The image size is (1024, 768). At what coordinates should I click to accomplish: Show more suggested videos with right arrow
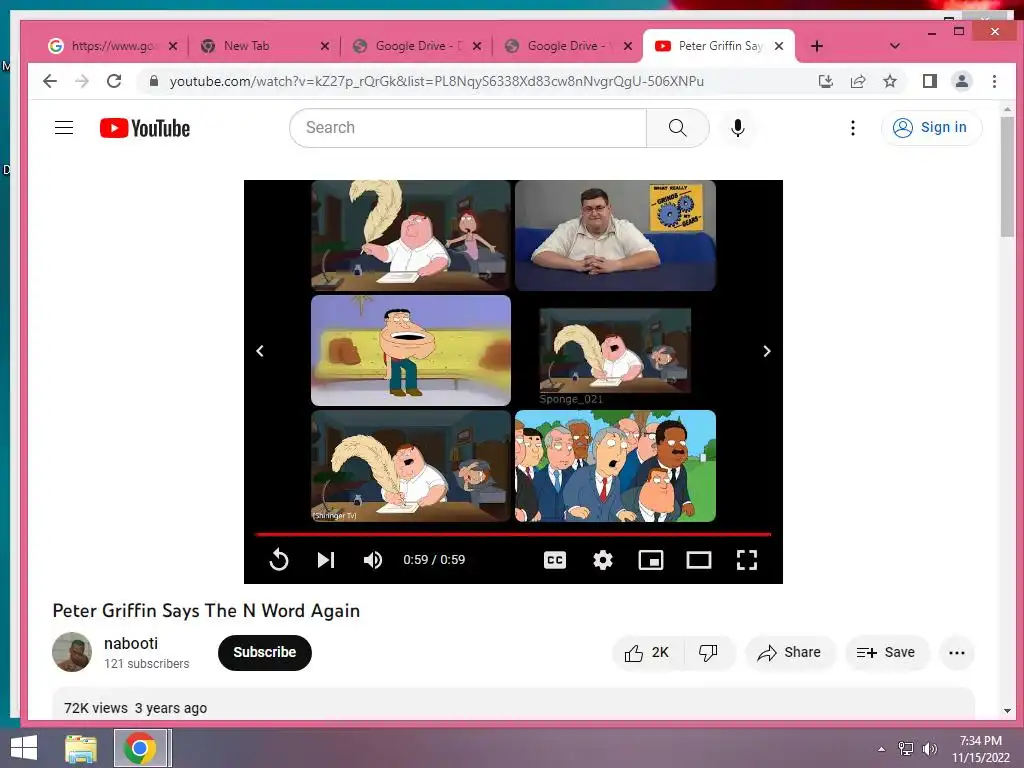pos(767,351)
